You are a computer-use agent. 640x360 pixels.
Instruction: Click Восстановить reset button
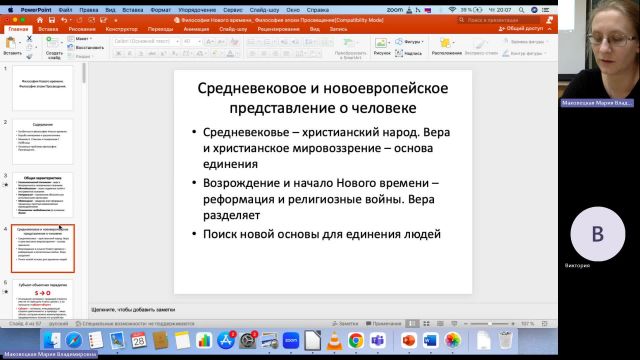point(86,47)
